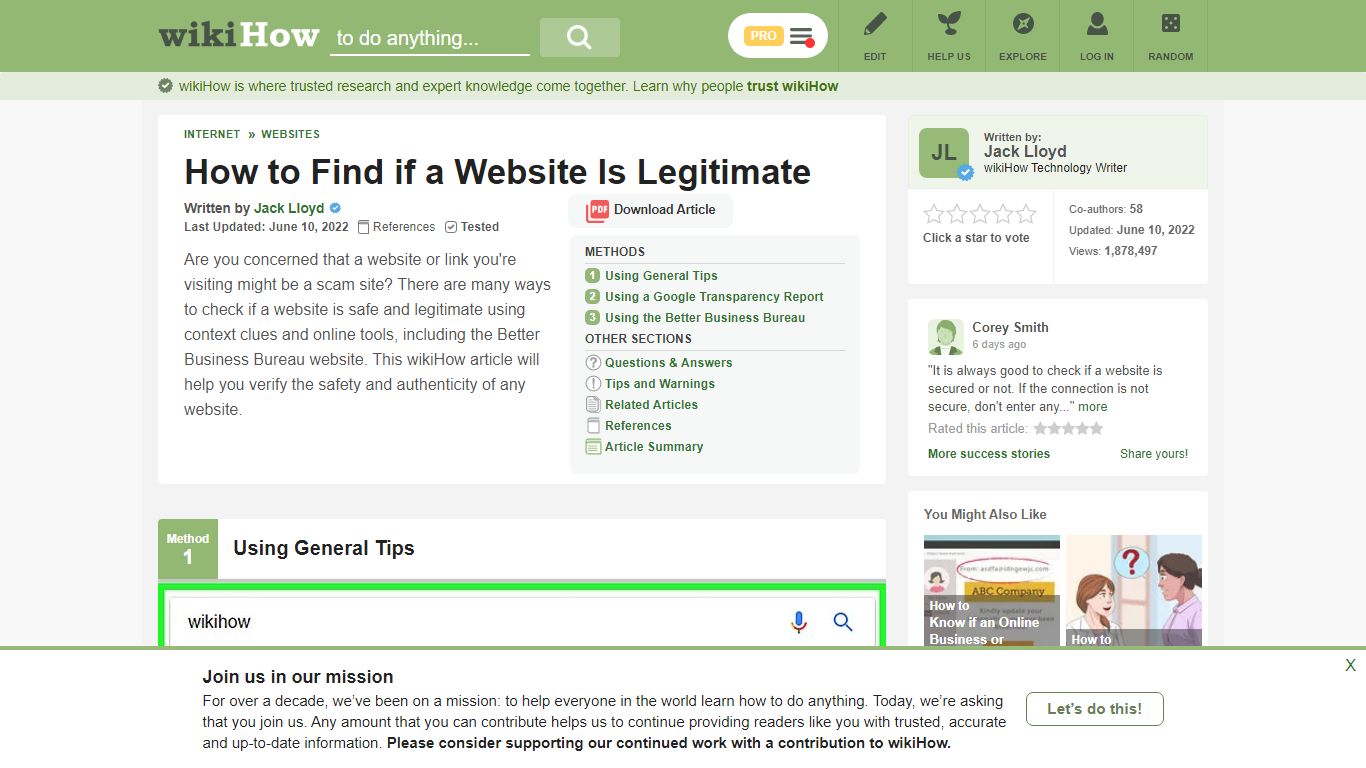The width and height of the screenshot is (1366, 768).
Task: Focus the 'to do anything...' search field
Action: click(430, 38)
